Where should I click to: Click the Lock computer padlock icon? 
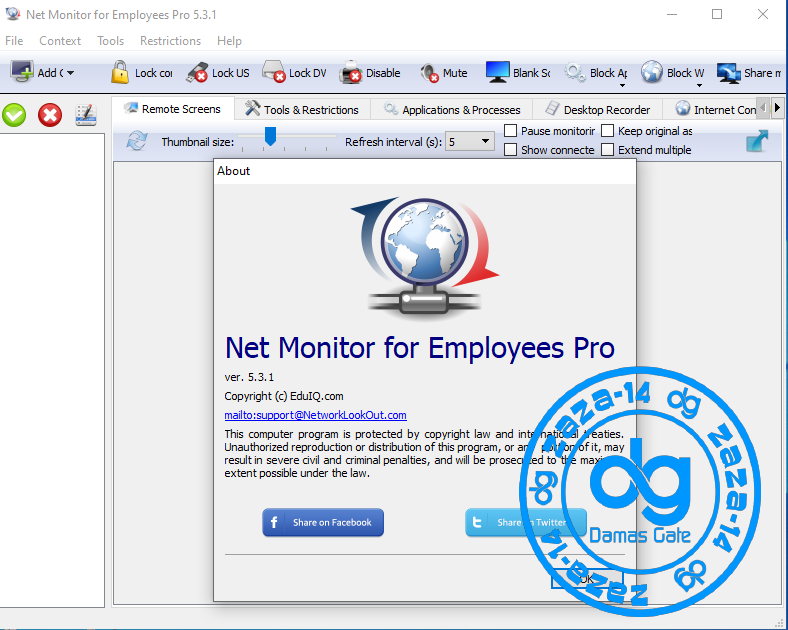coord(120,72)
